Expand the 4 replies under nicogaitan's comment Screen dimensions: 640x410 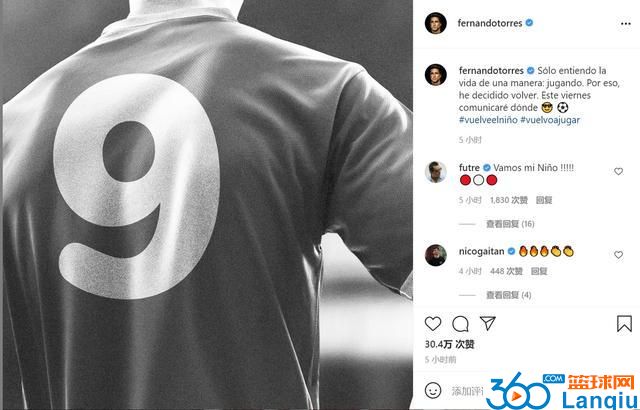coord(509,295)
